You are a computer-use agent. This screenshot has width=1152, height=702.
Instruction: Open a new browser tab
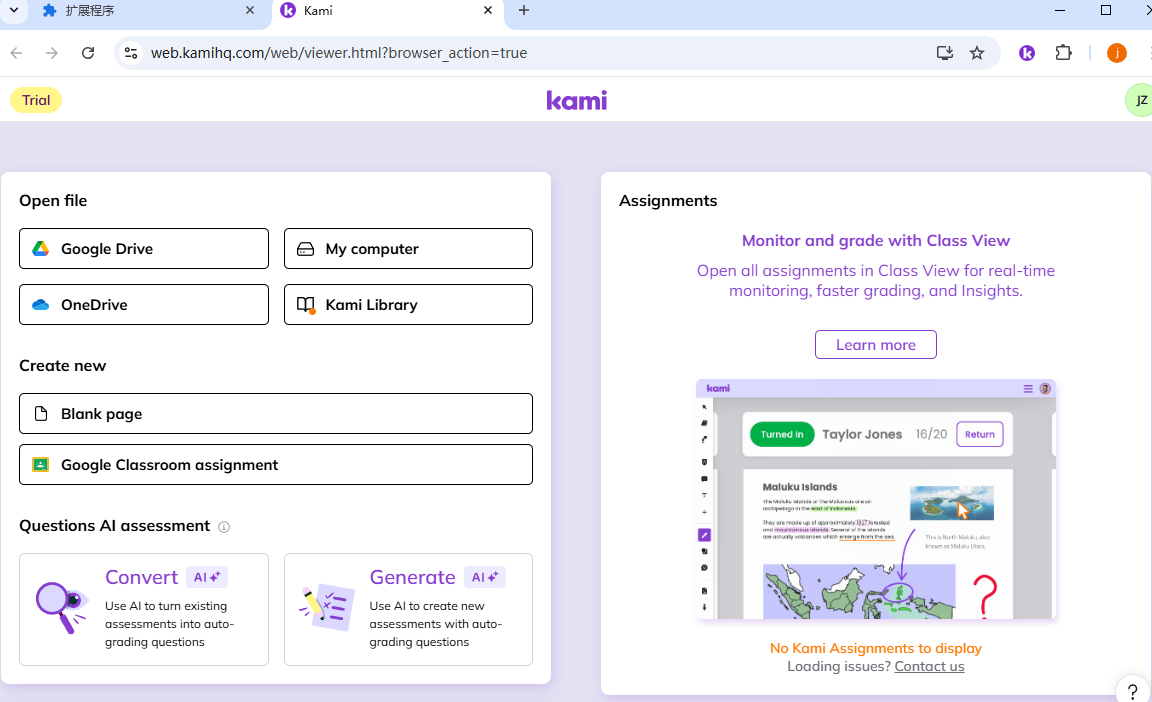pos(524,10)
